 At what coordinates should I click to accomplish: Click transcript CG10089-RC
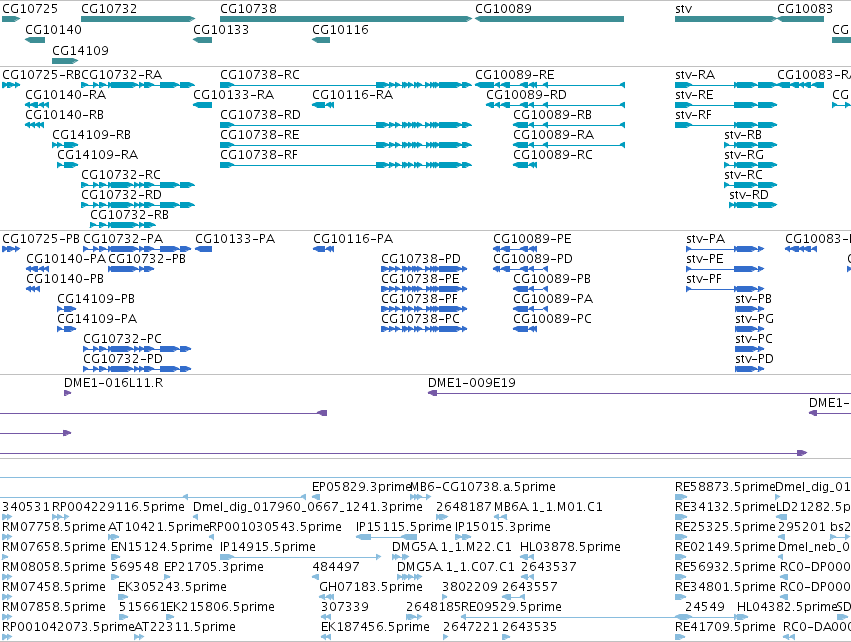point(525,165)
